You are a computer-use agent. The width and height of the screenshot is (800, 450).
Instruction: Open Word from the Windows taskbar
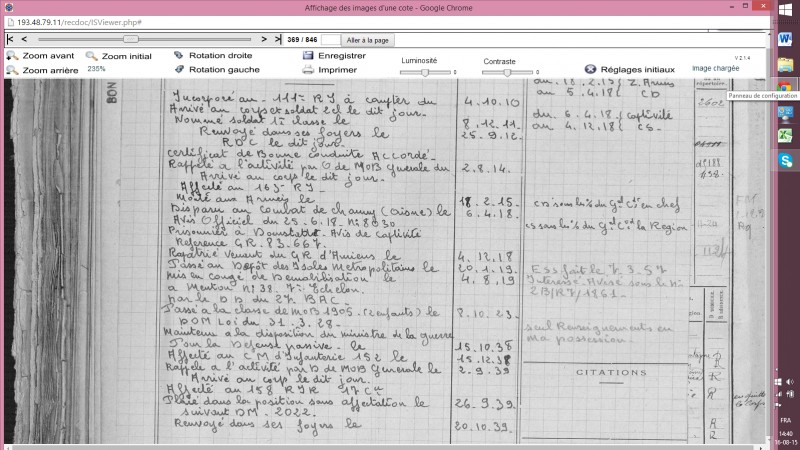click(x=785, y=39)
